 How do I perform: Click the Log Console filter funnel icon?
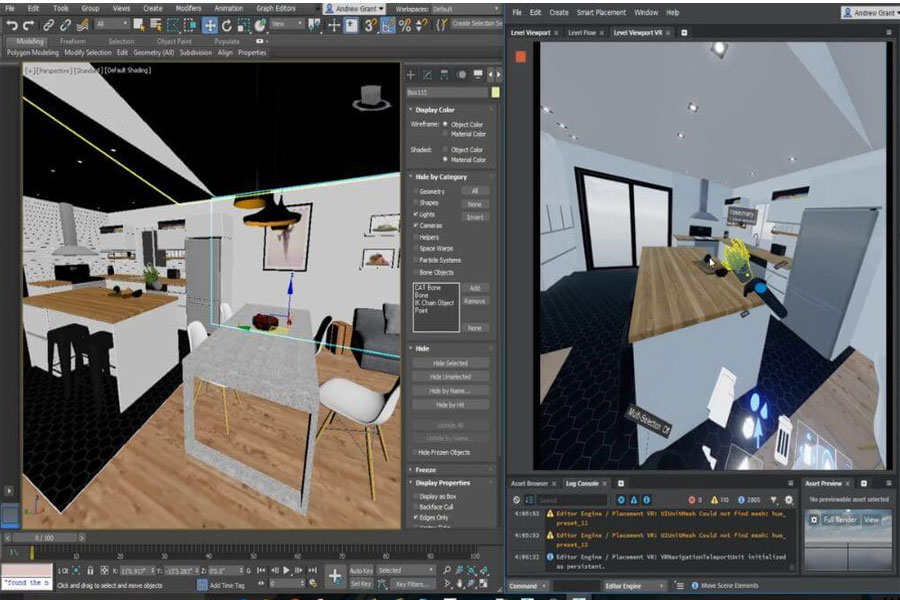(x=774, y=500)
